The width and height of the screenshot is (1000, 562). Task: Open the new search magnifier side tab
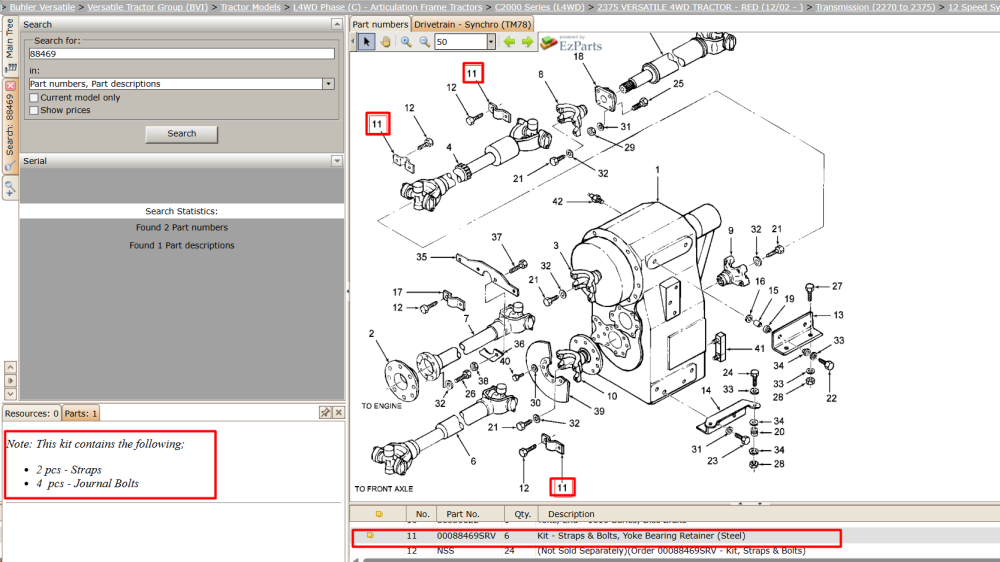tap(10, 189)
